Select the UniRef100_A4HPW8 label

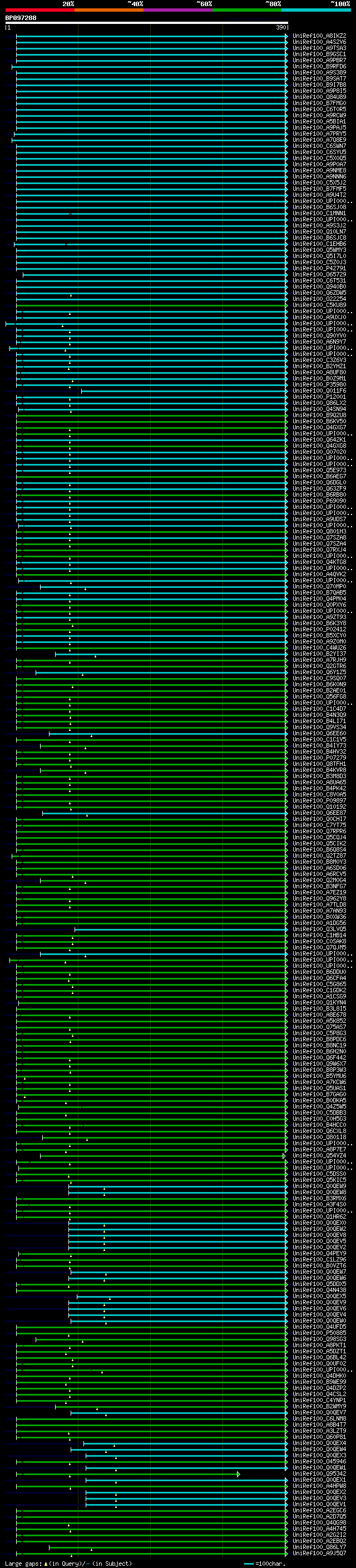319,1486
